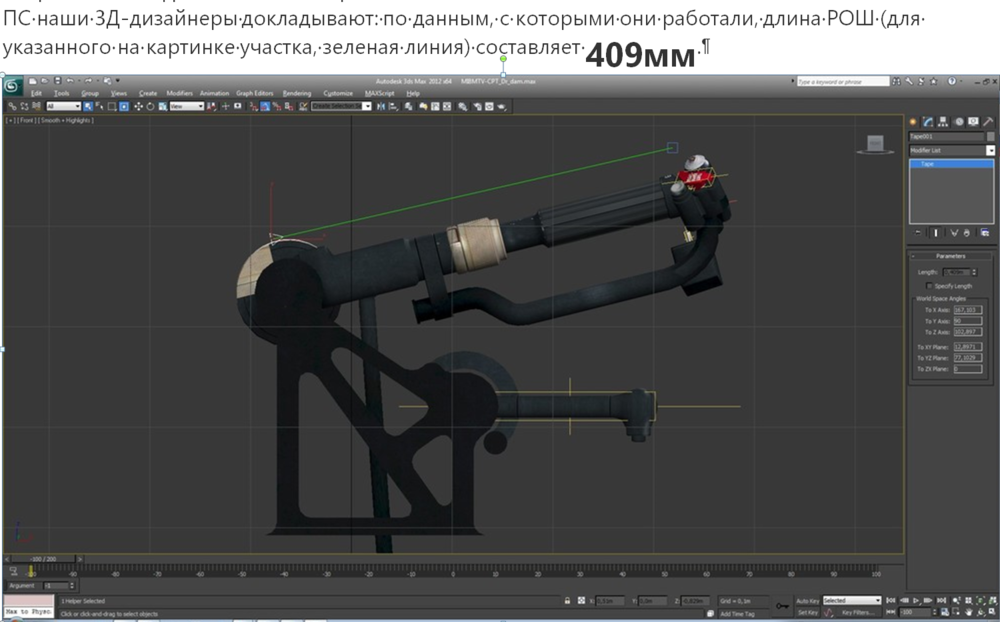Open the Rendering menu

pos(297,93)
